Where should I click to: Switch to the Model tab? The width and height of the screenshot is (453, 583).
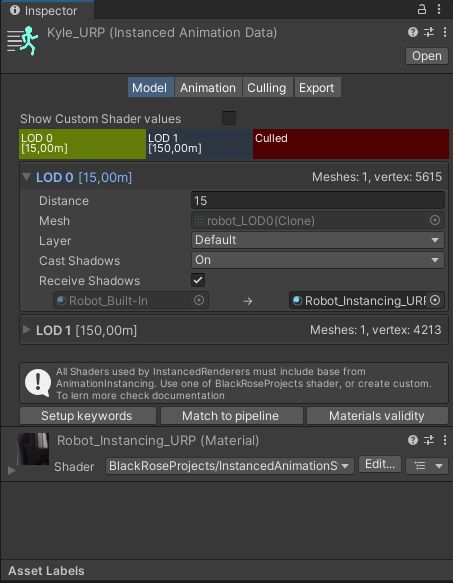tap(151, 87)
